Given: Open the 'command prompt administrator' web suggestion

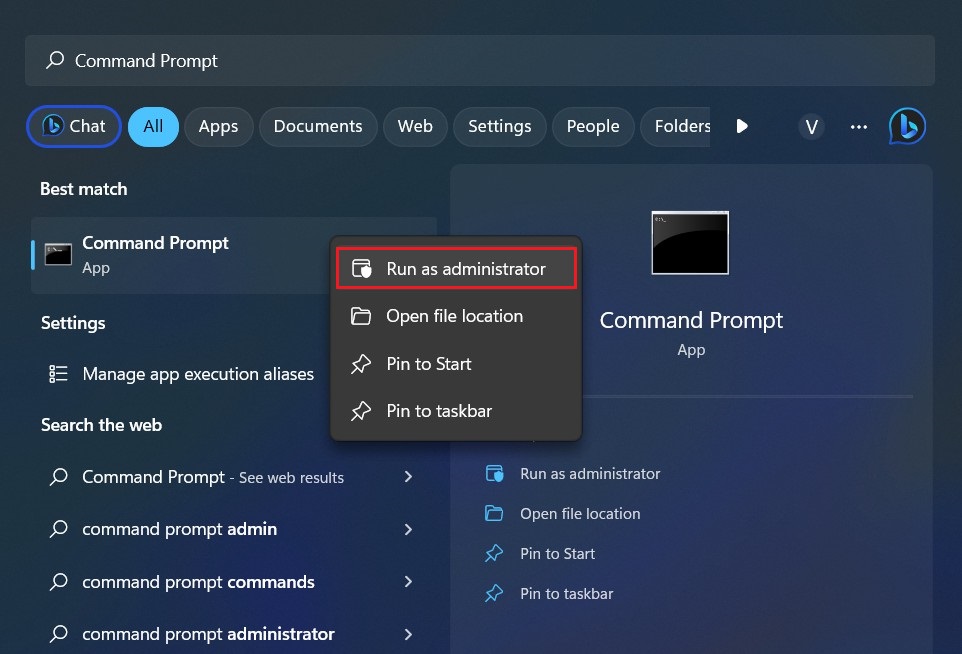Looking at the screenshot, I should click(x=234, y=634).
